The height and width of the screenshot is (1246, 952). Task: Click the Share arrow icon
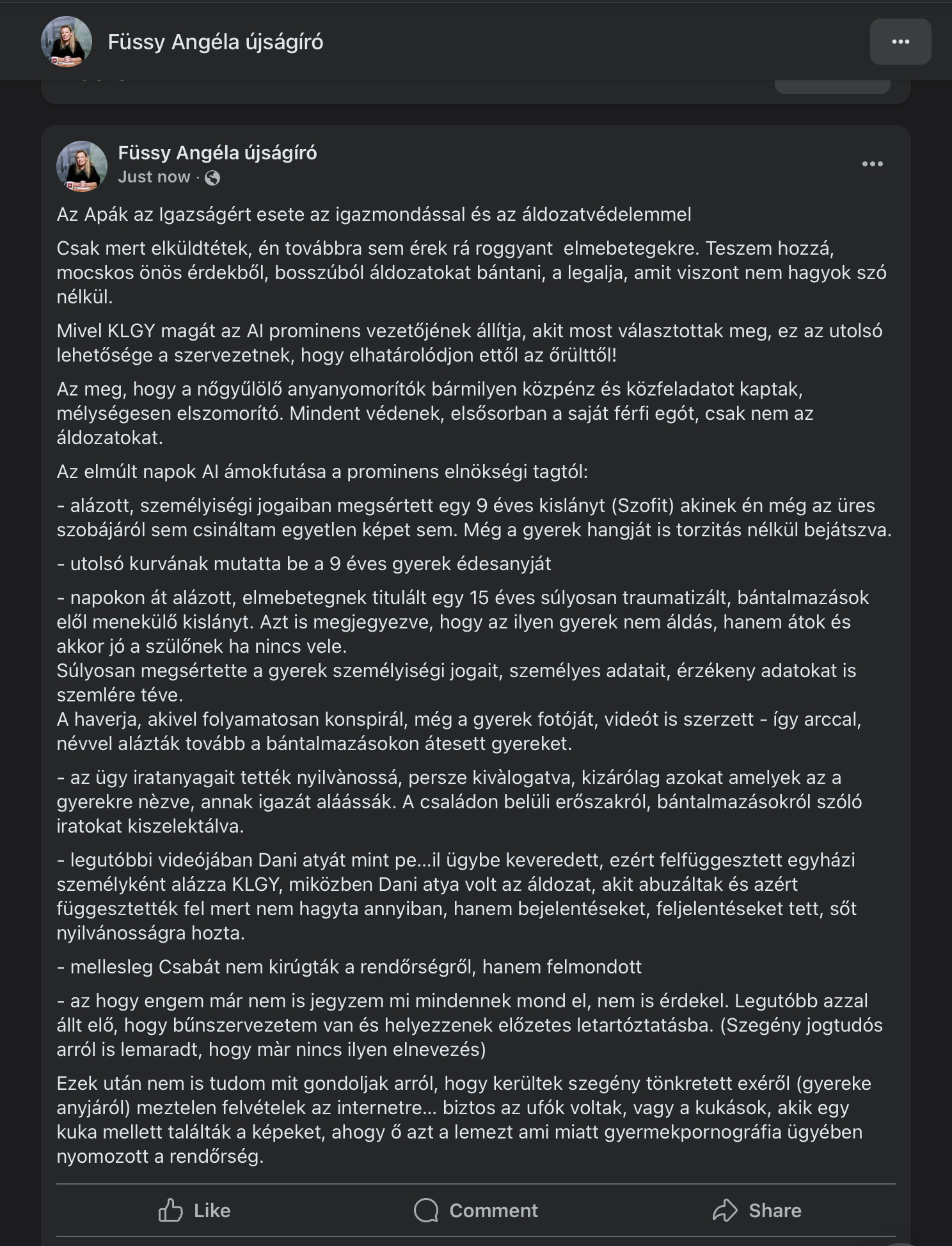725,1210
